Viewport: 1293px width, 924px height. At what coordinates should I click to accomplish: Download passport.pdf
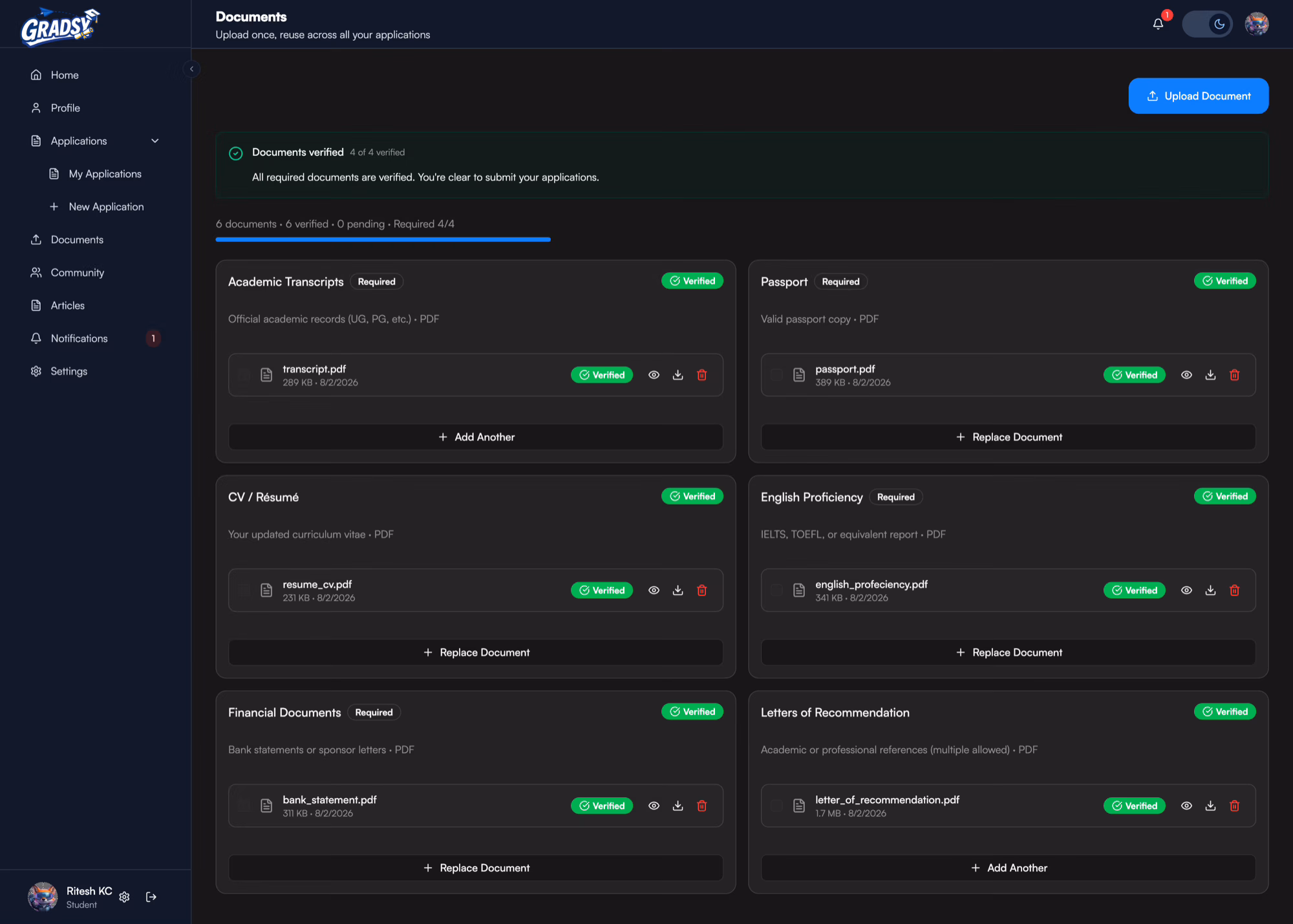(x=1210, y=375)
